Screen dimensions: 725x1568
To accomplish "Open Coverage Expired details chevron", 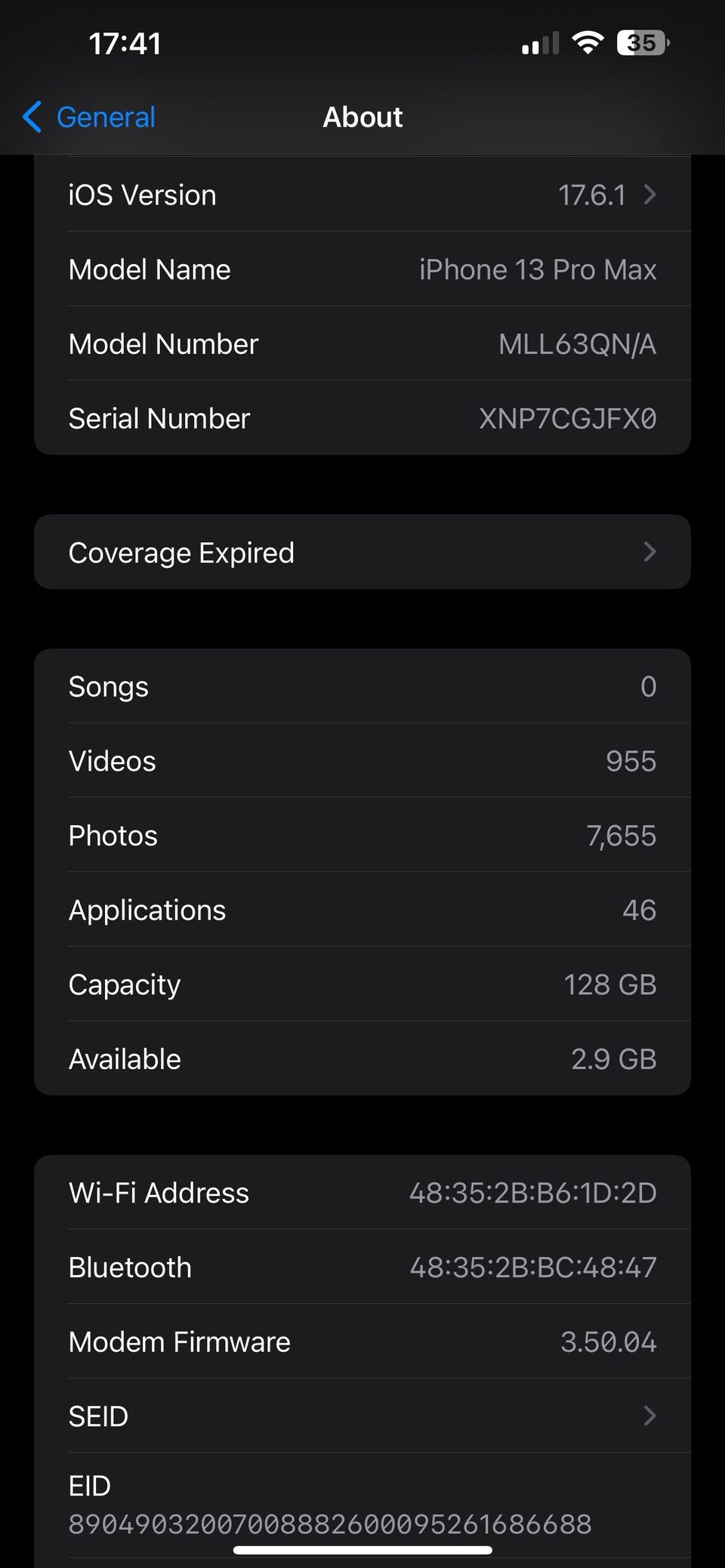I will point(649,552).
